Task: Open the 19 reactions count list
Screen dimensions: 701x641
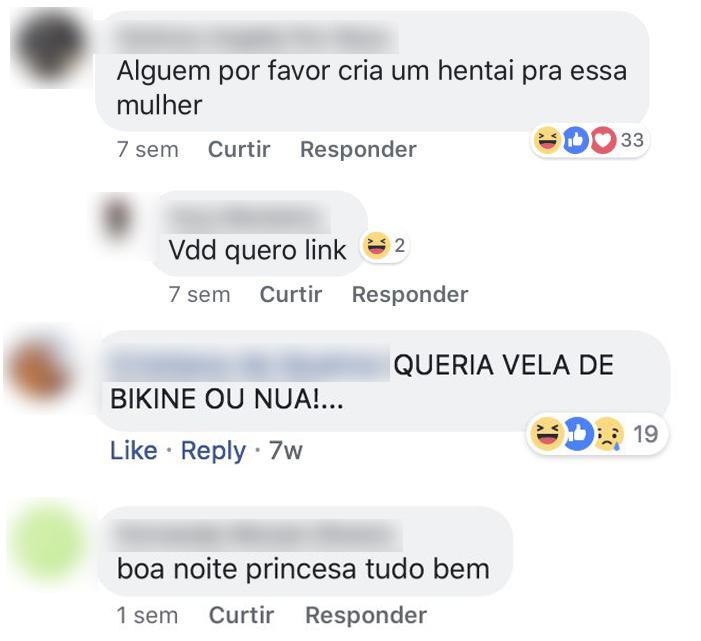Action: pyautogui.click(x=646, y=434)
